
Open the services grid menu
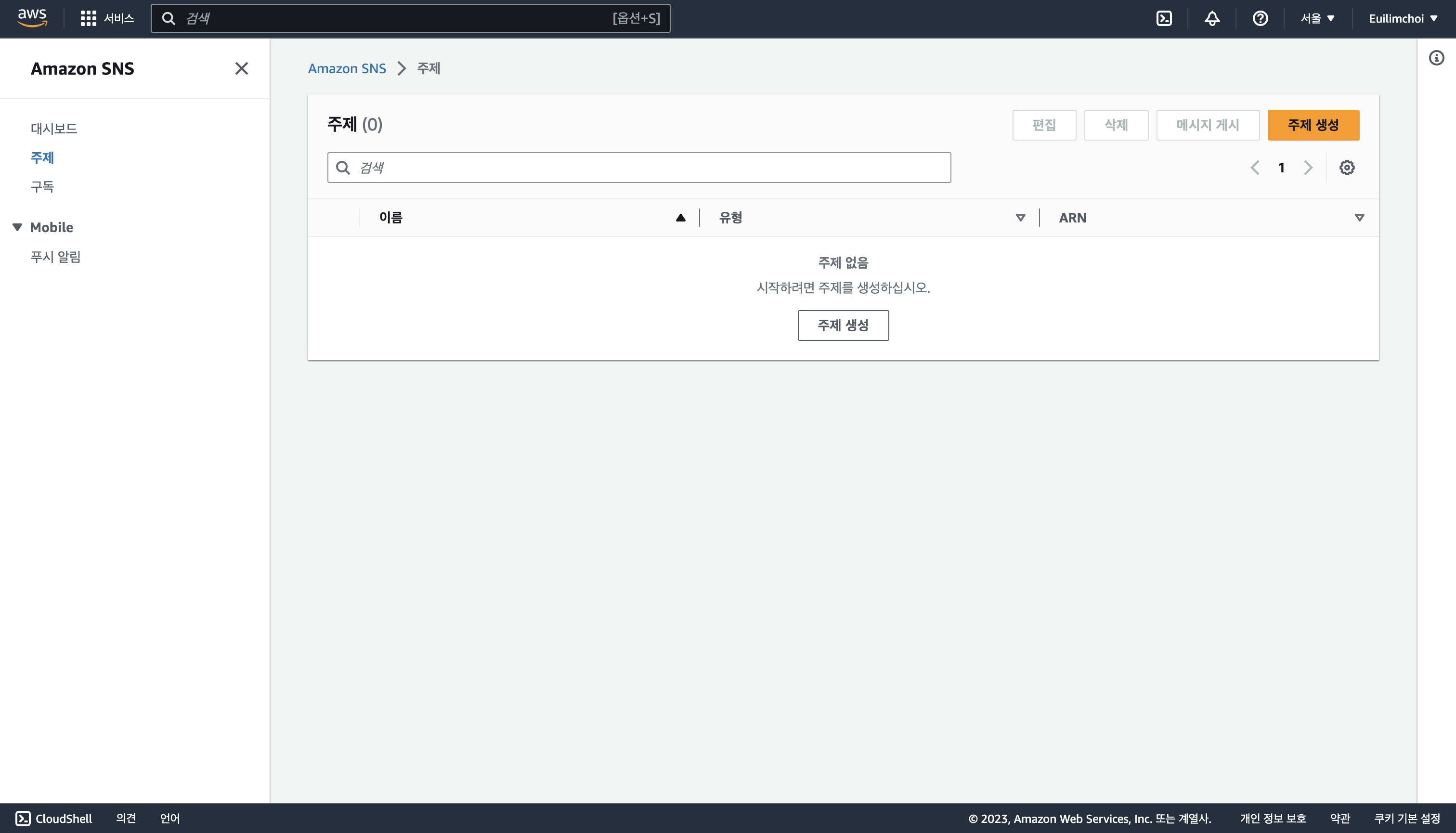click(88, 18)
